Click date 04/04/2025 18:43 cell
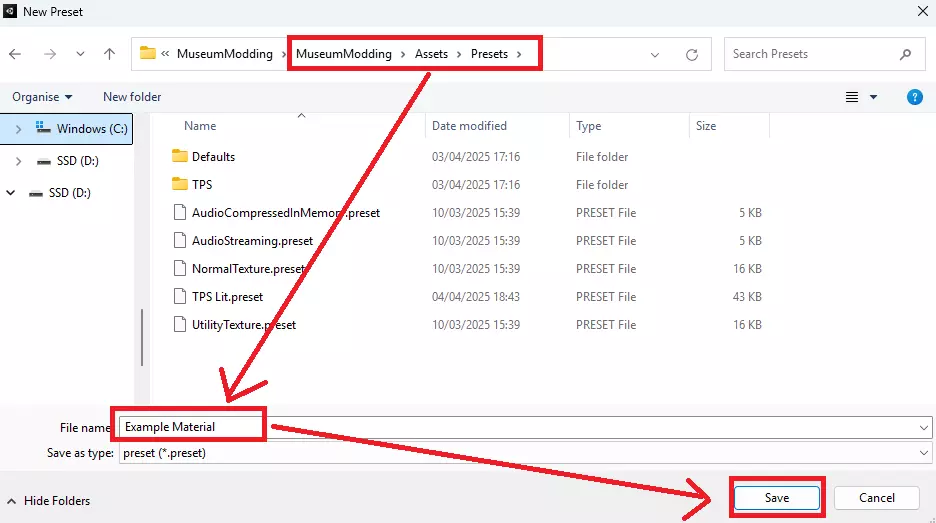Screen dimensions: 936x523 pyautogui.click(x=476, y=297)
